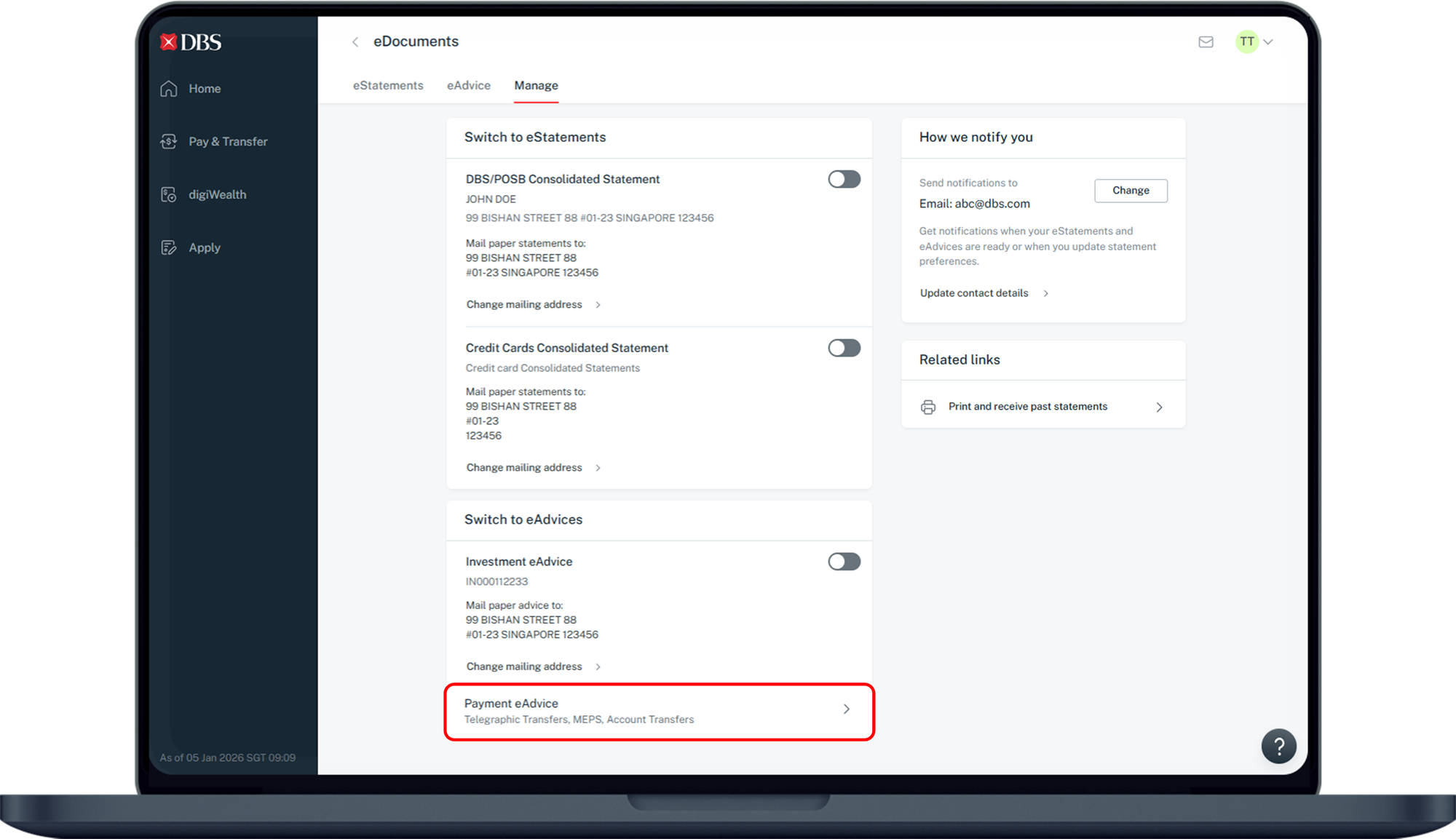This screenshot has height=839, width=1456.
Task: Open the help question mark button
Action: (1279, 746)
